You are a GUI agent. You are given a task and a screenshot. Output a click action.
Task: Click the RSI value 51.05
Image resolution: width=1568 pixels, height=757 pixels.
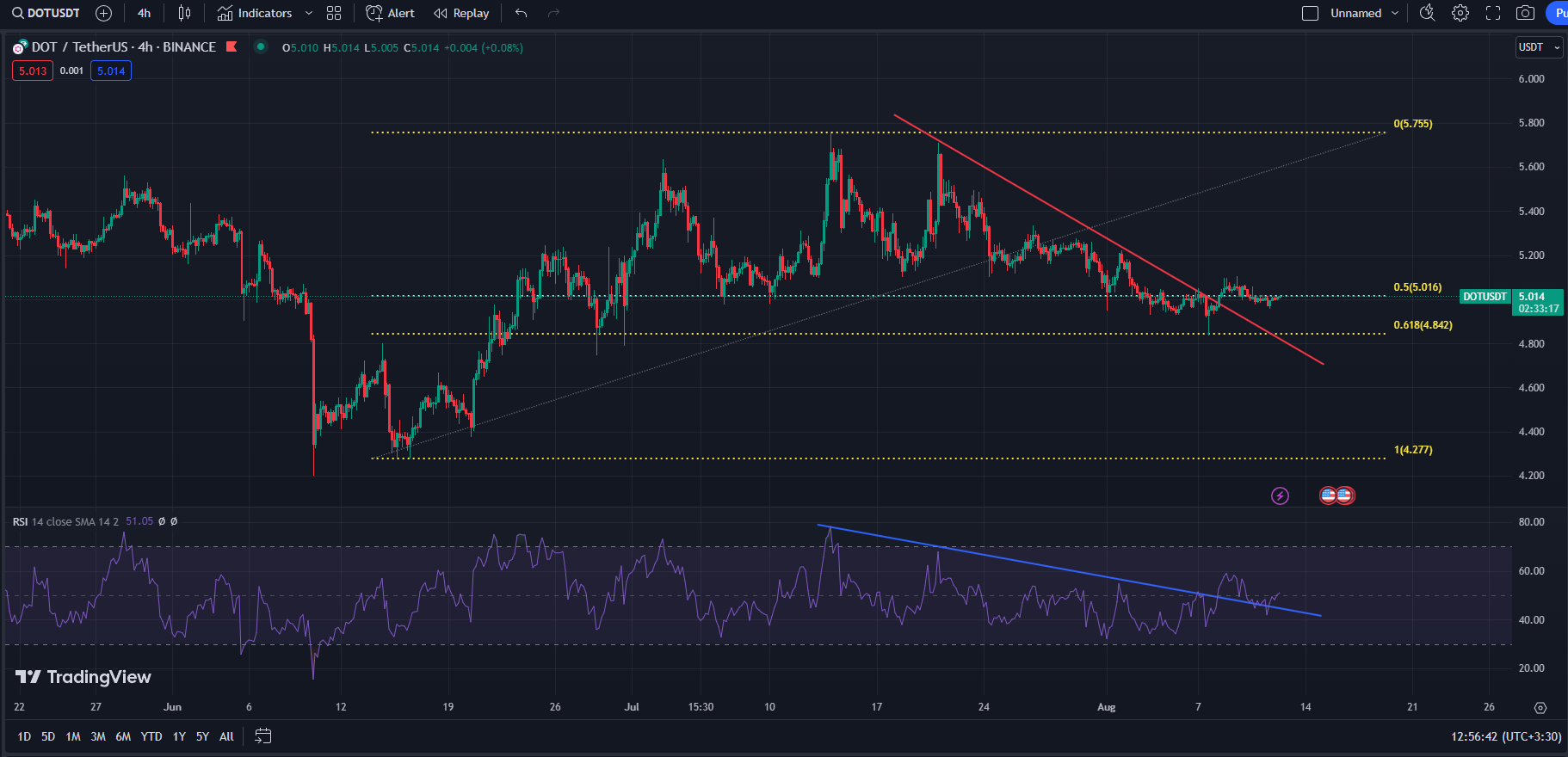(139, 521)
